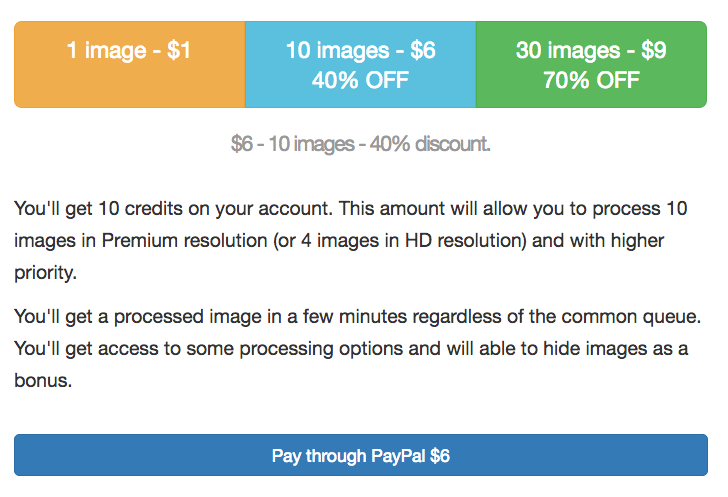This screenshot has width=728, height=497.
Task: Select the "1 image - $1" plan
Action: pyautogui.click(x=129, y=51)
